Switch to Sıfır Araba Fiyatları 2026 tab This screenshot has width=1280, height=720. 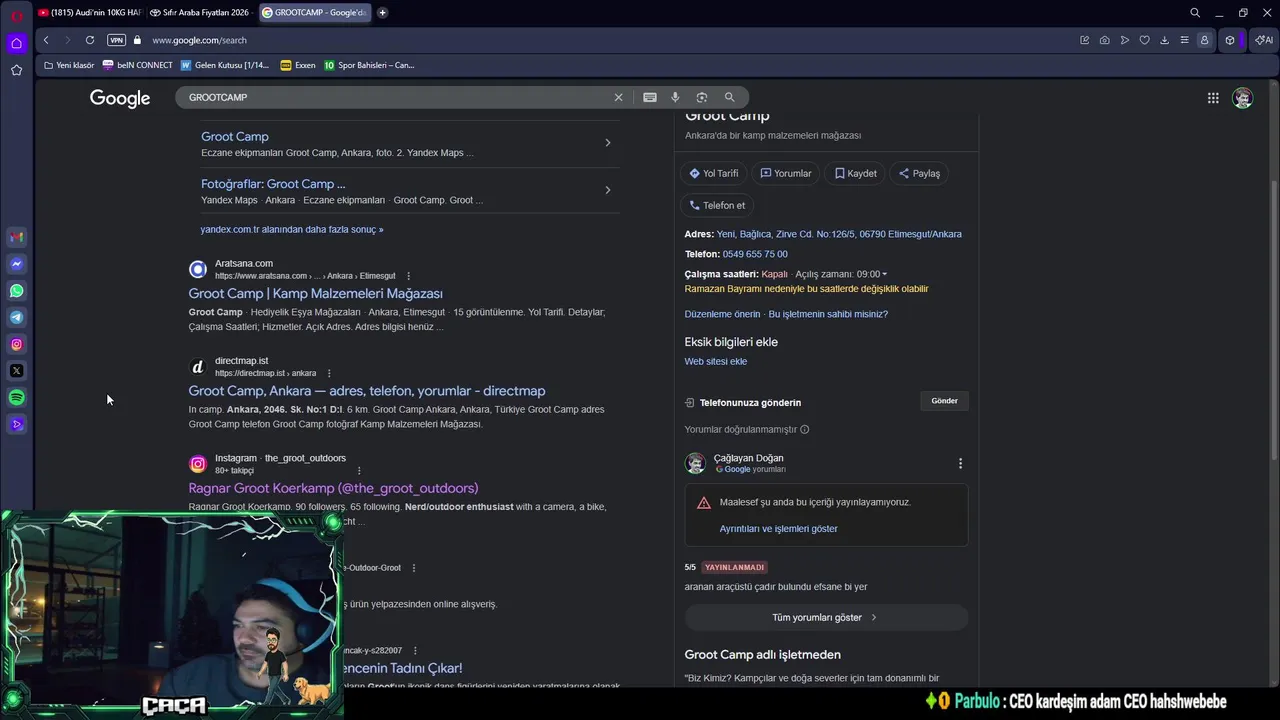(x=199, y=13)
